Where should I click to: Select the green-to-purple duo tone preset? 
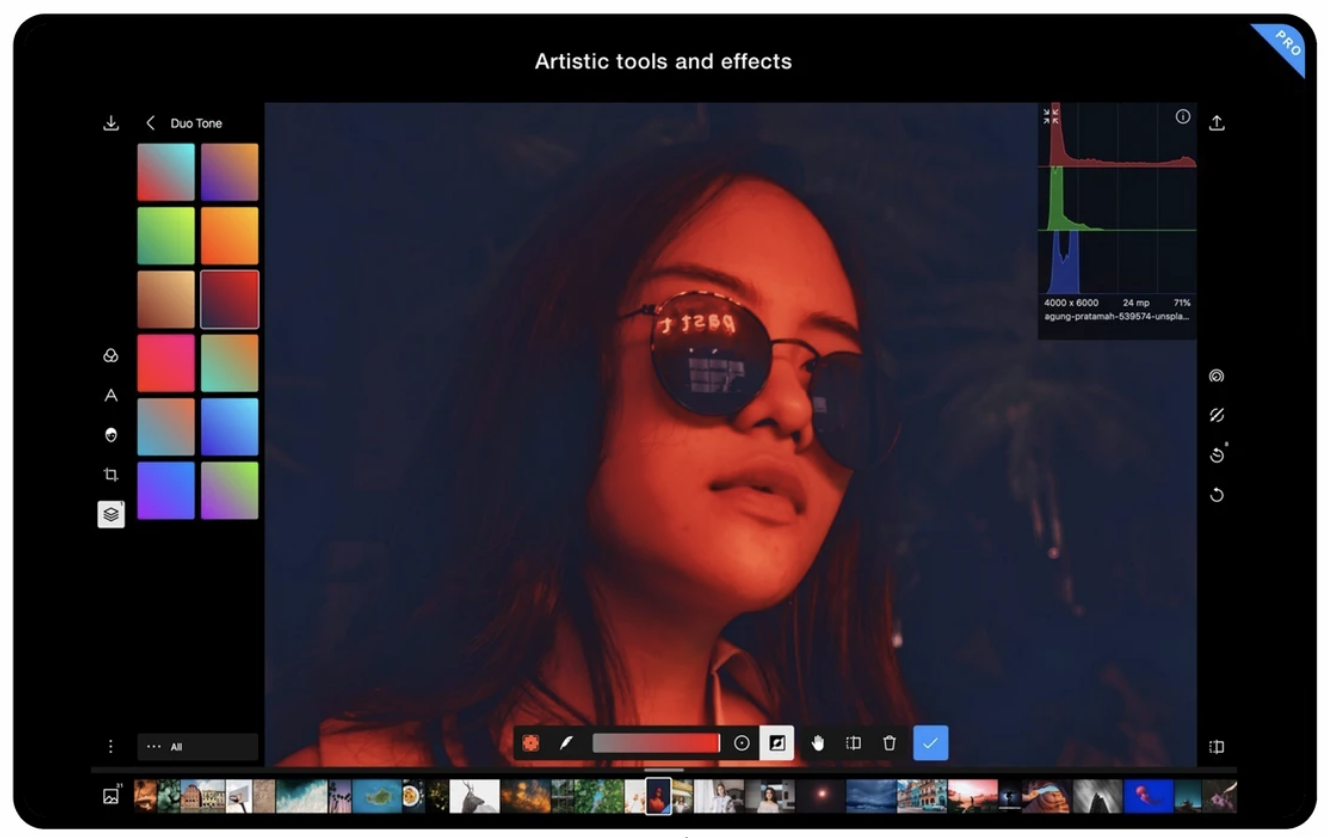point(230,490)
